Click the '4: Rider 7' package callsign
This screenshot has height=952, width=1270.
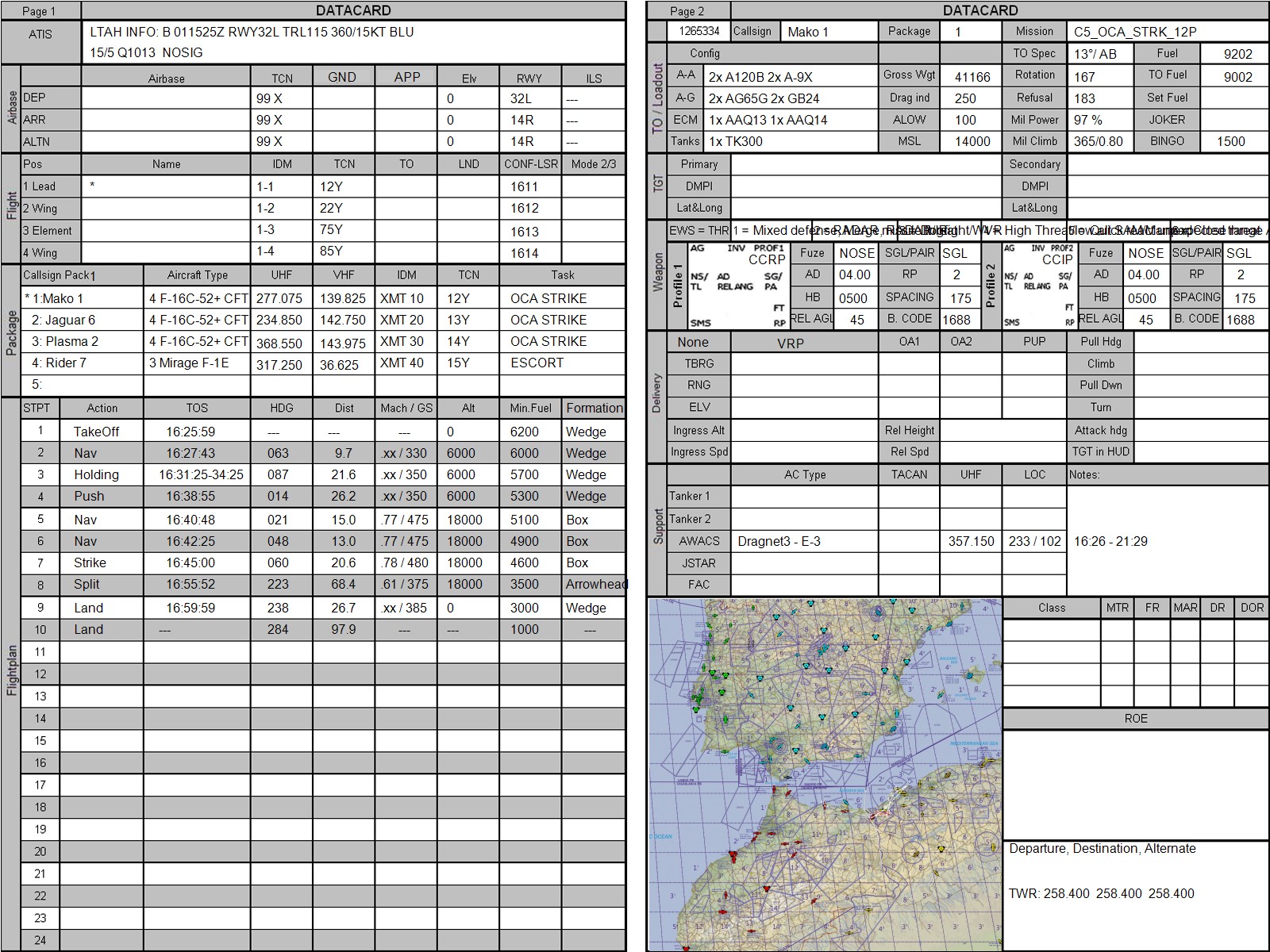(x=59, y=363)
